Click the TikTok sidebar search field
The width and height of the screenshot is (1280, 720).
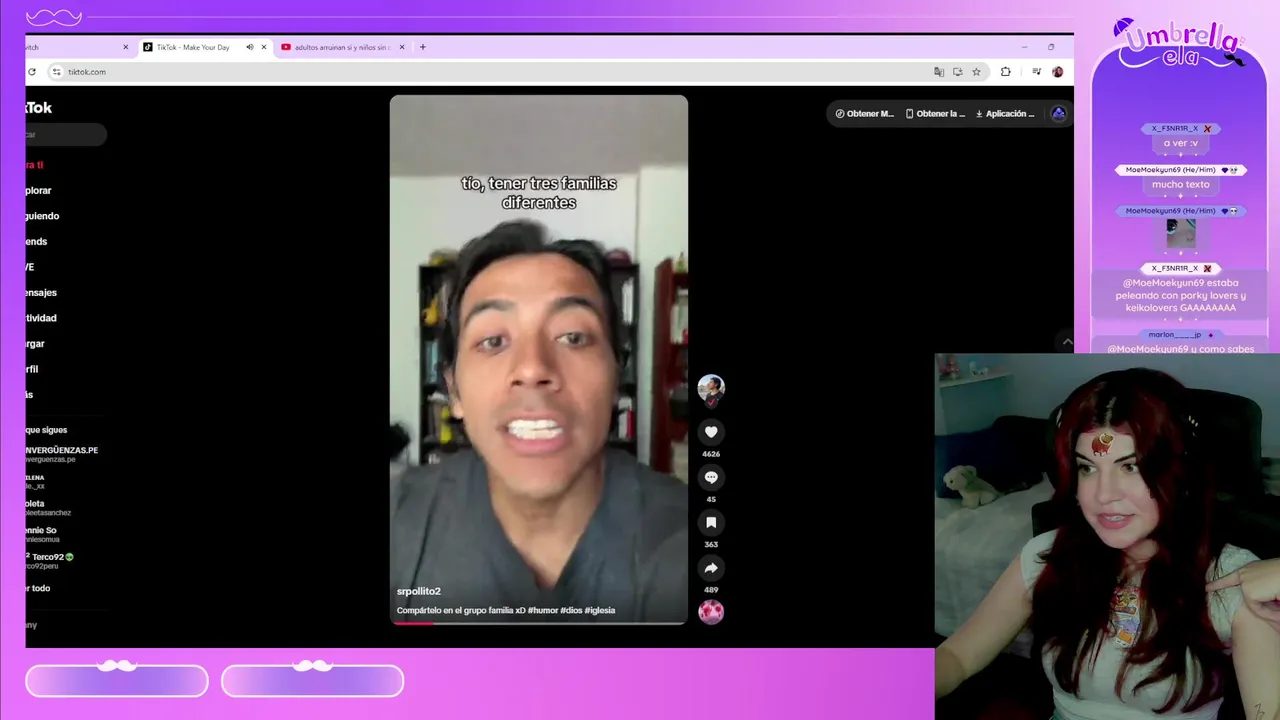(66, 134)
